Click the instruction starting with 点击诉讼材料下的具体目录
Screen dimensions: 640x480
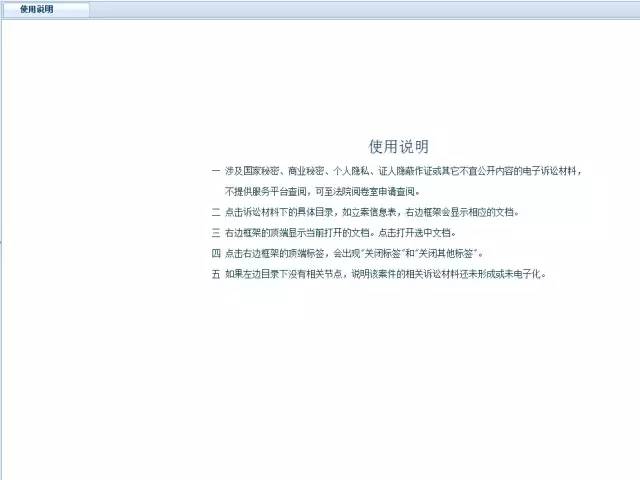(x=372, y=212)
